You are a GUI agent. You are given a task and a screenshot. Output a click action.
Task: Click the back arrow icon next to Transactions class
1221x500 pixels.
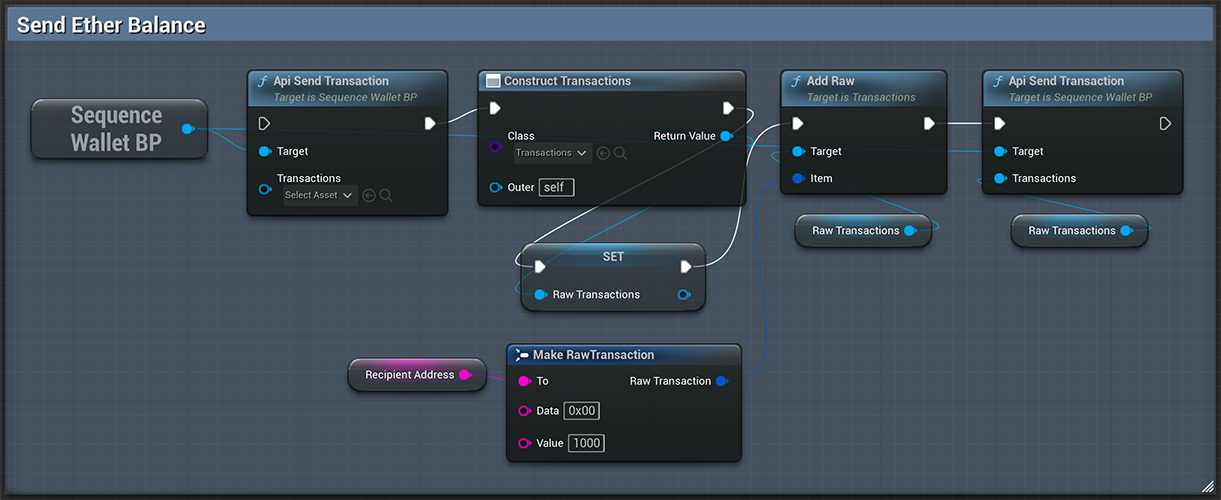point(603,153)
